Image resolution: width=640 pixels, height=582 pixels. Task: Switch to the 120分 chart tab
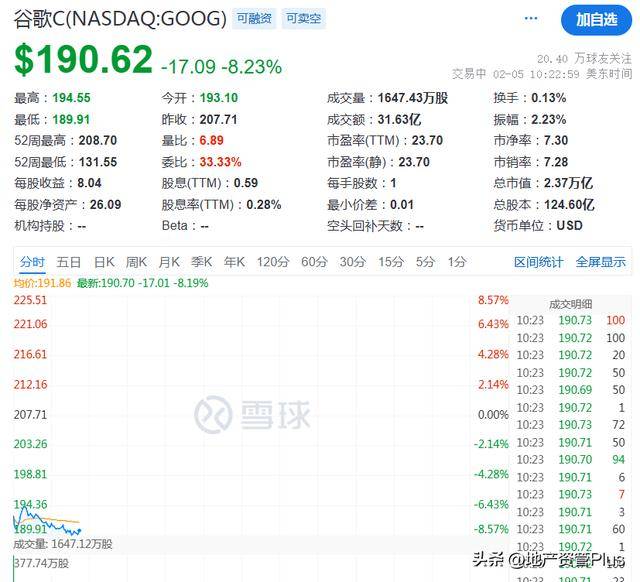coord(272,262)
